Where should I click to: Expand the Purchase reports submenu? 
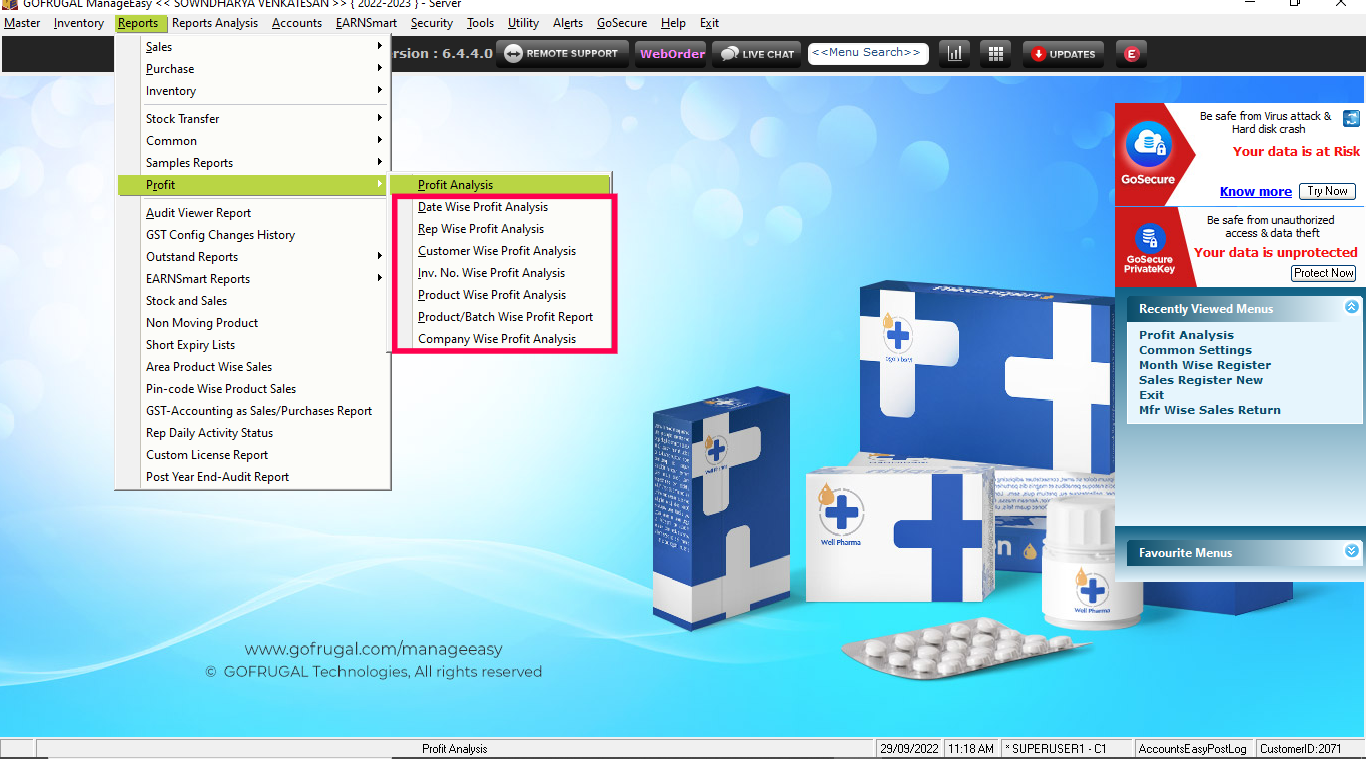253,69
